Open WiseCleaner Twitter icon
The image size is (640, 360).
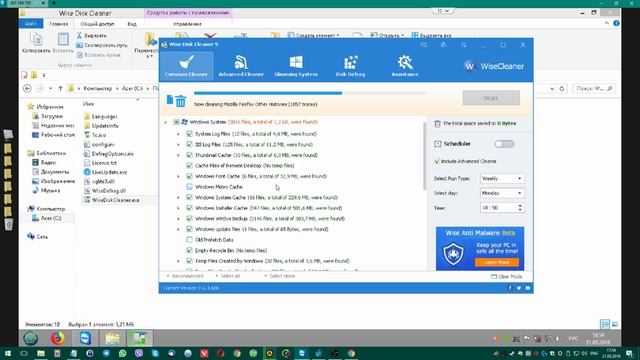519,288
